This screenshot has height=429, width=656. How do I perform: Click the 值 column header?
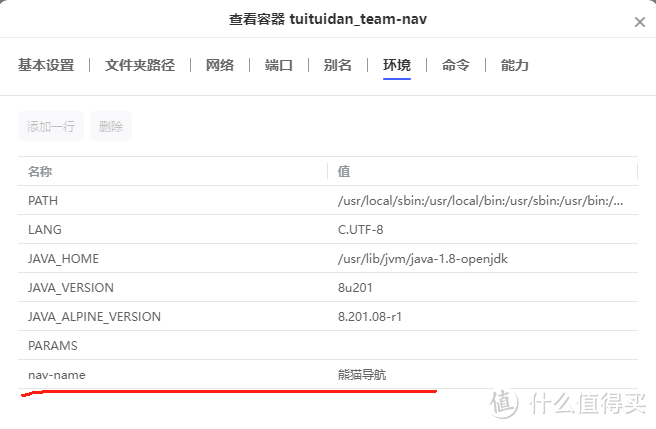(482, 171)
